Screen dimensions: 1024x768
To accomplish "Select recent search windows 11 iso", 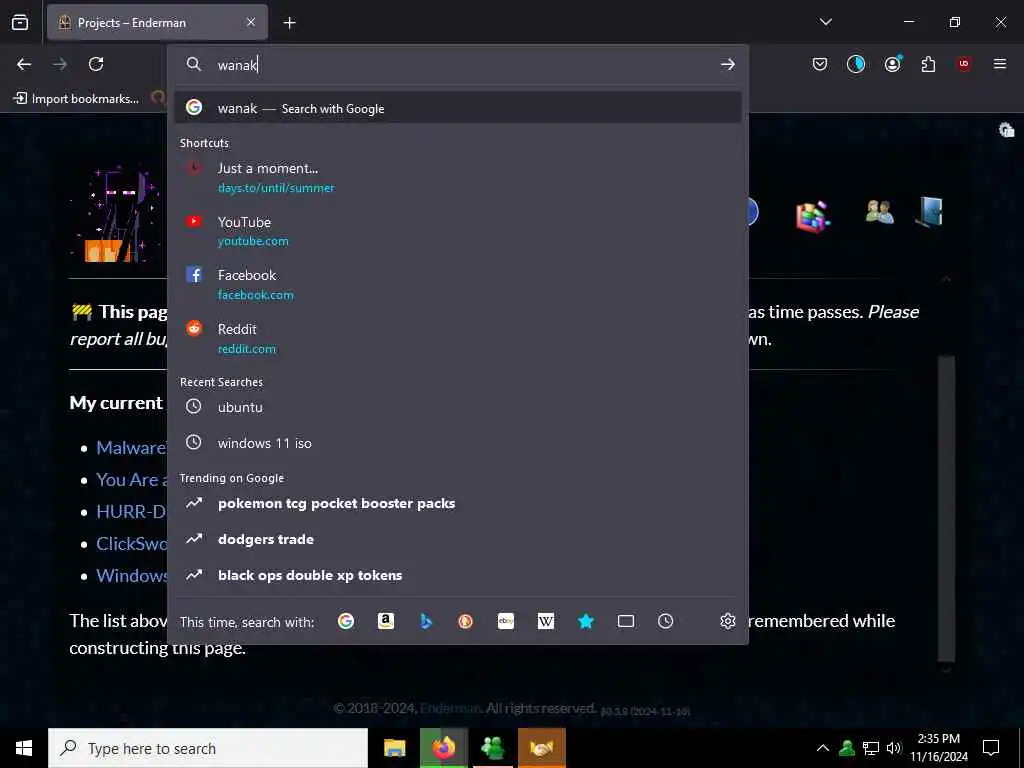I will (x=458, y=443).
